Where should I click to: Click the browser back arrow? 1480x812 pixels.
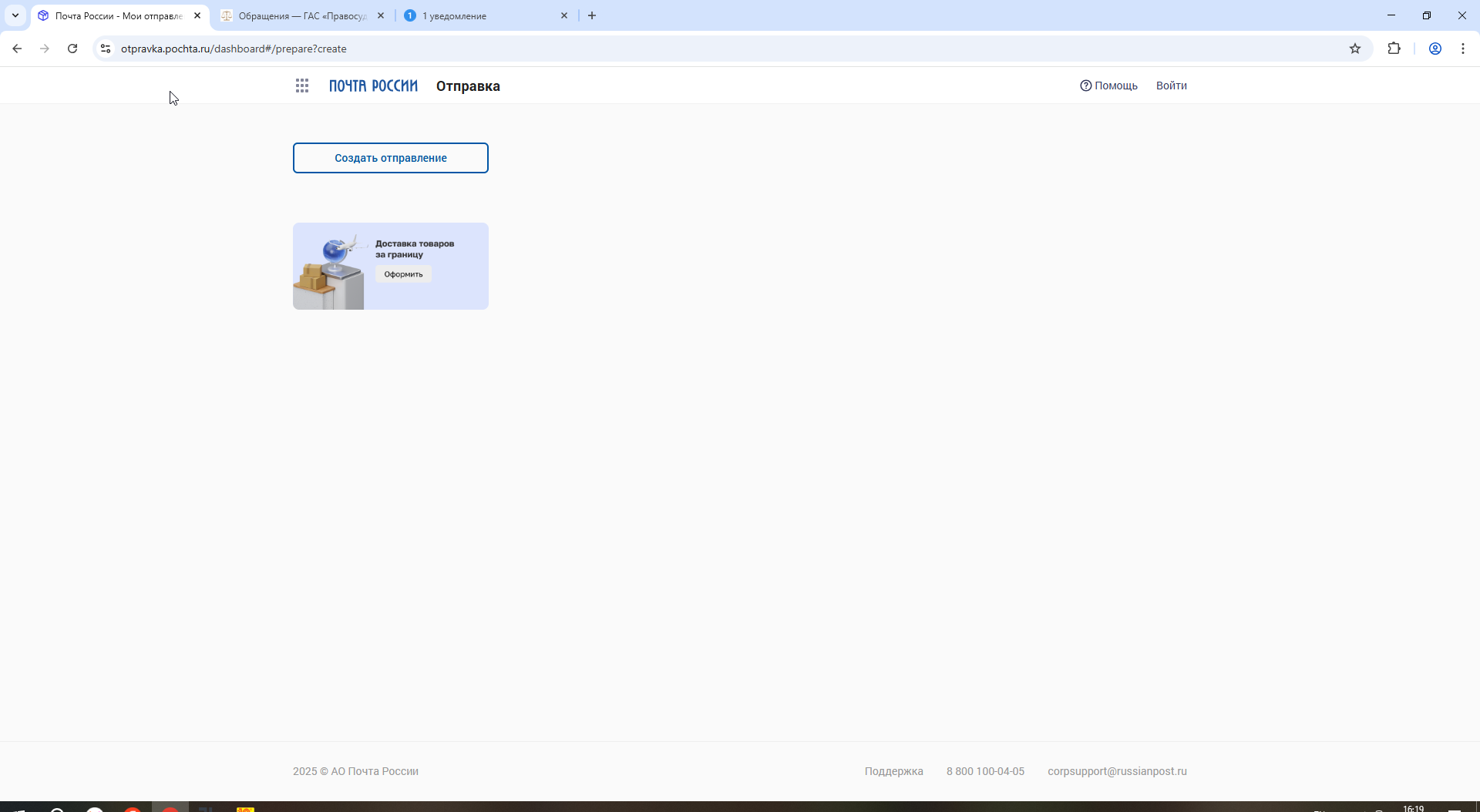point(17,49)
